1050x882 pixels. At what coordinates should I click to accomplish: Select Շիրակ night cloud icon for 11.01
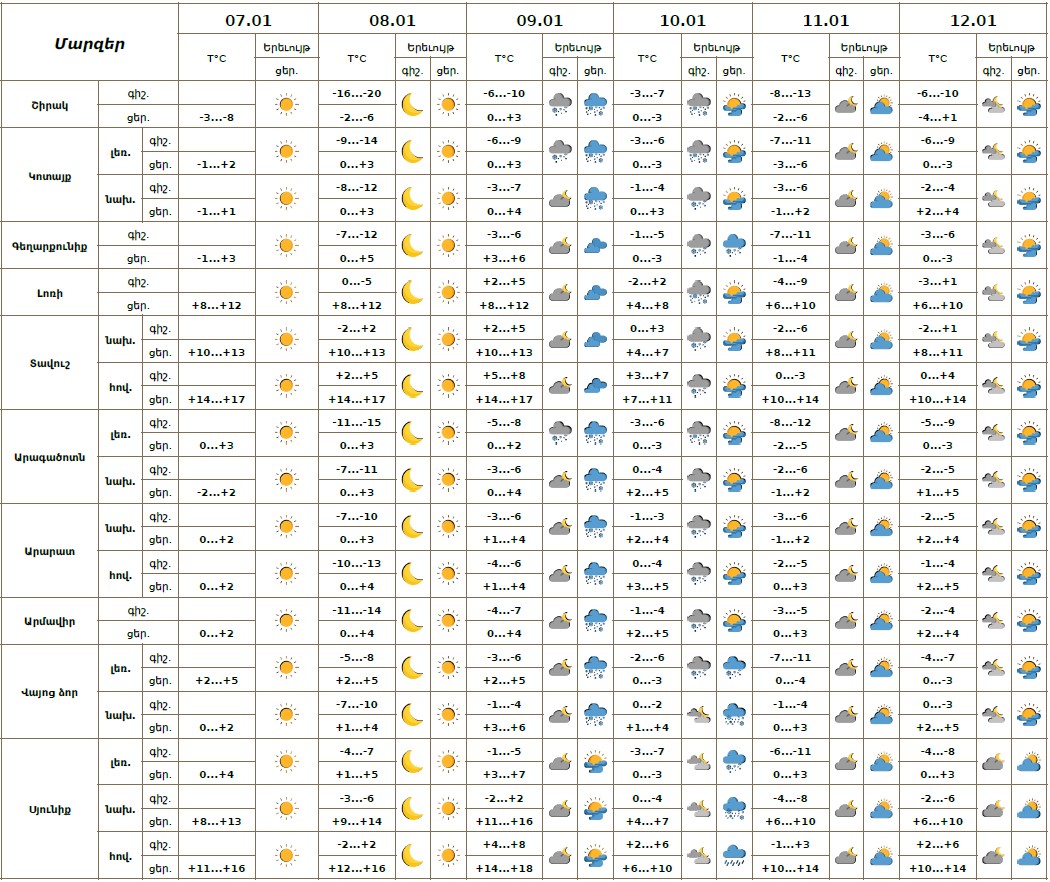(x=845, y=104)
